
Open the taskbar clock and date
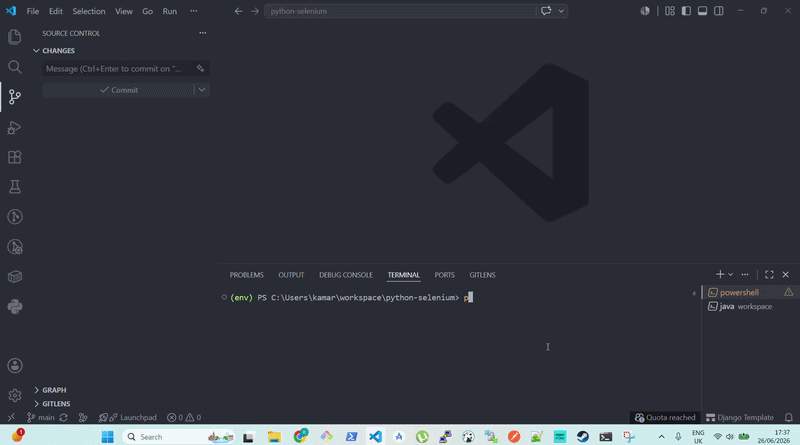click(x=774, y=436)
